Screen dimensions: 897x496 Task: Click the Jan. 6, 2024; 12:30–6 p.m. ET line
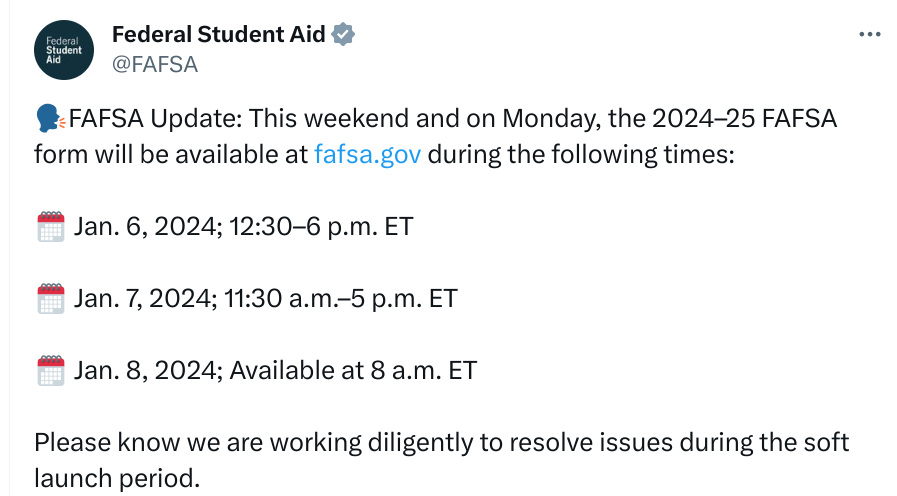click(243, 227)
